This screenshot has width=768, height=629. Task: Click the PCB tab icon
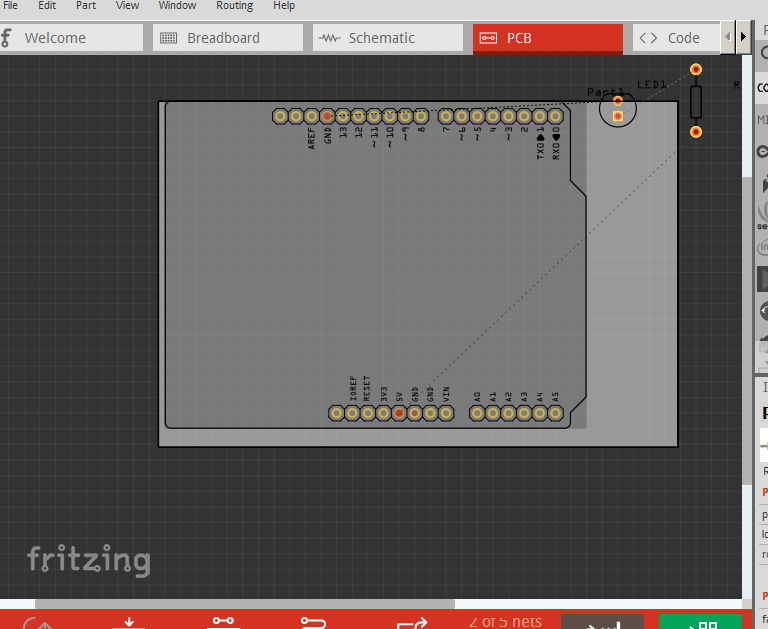pyautogui.click(x=488, y=38)
